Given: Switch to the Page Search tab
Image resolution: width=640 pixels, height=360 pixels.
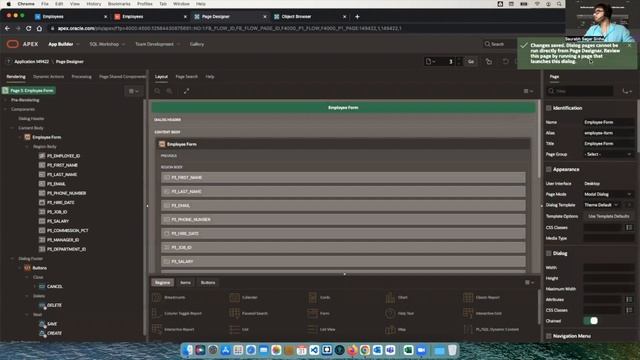Looking at the screenshot, I should coord(187,77).
